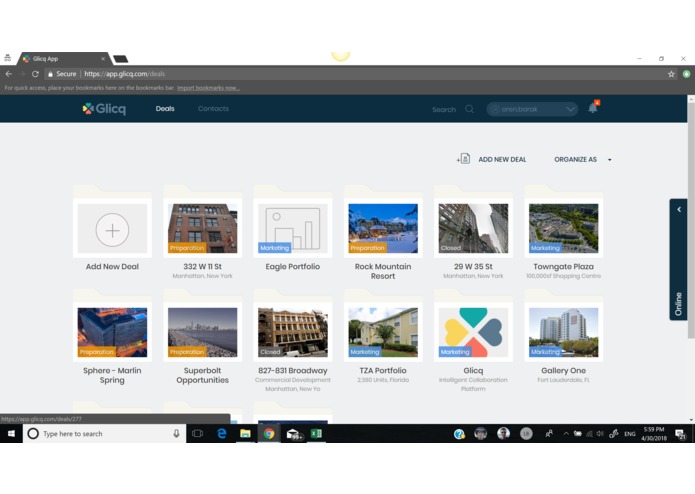Open the Rock Mountain Resort thumbnail
This screenshot has width=695, height=494.
[x=383, y=229]
